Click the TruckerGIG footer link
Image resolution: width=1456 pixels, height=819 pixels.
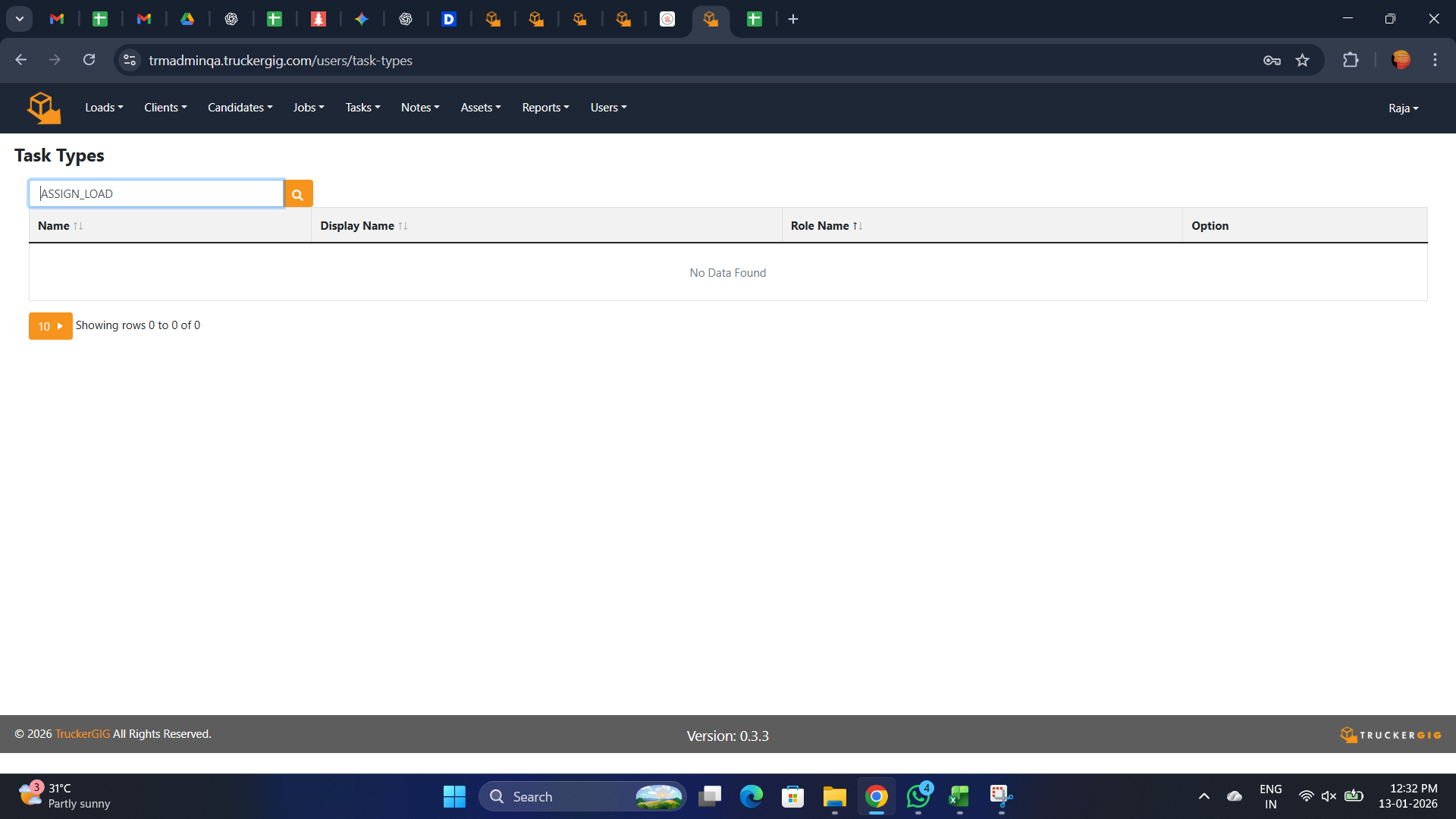click(x=82, y=734)
